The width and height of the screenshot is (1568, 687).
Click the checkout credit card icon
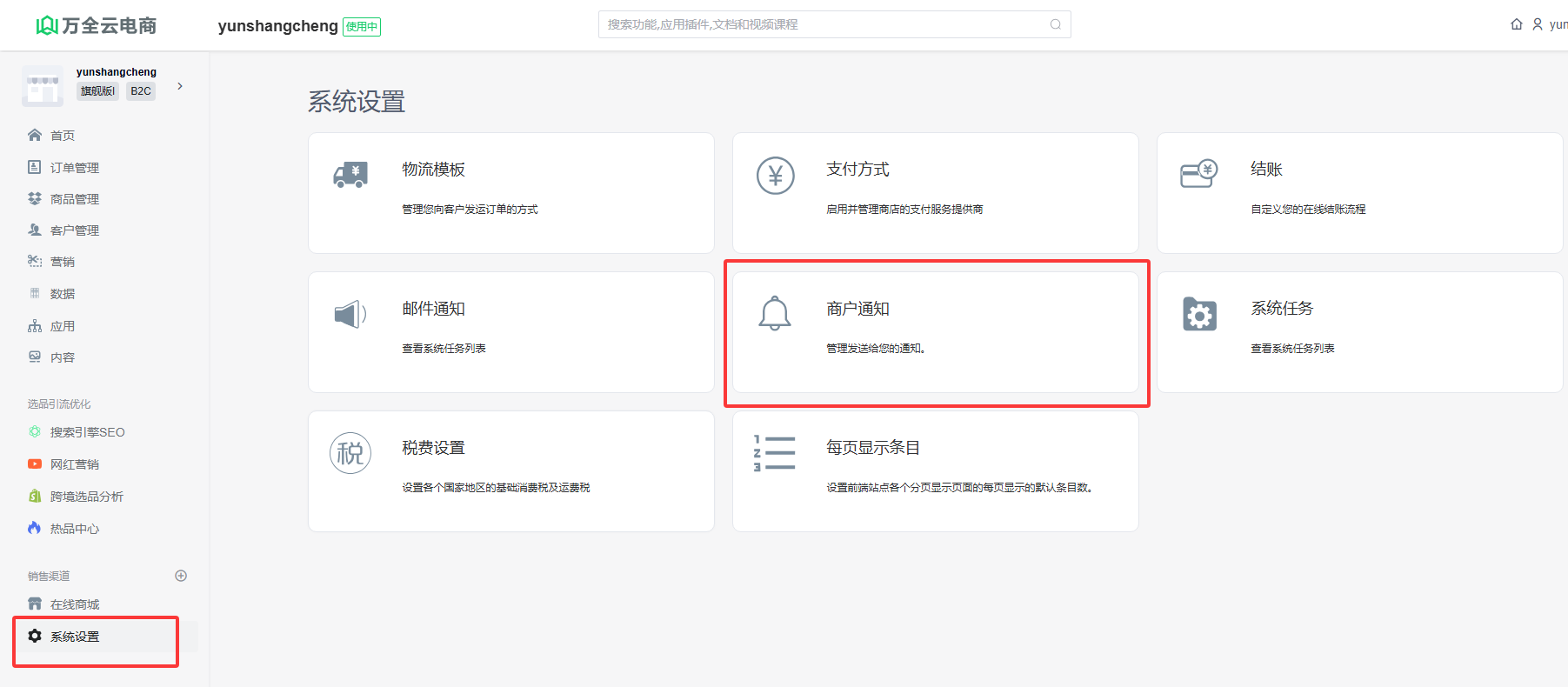pos(1198,174)
